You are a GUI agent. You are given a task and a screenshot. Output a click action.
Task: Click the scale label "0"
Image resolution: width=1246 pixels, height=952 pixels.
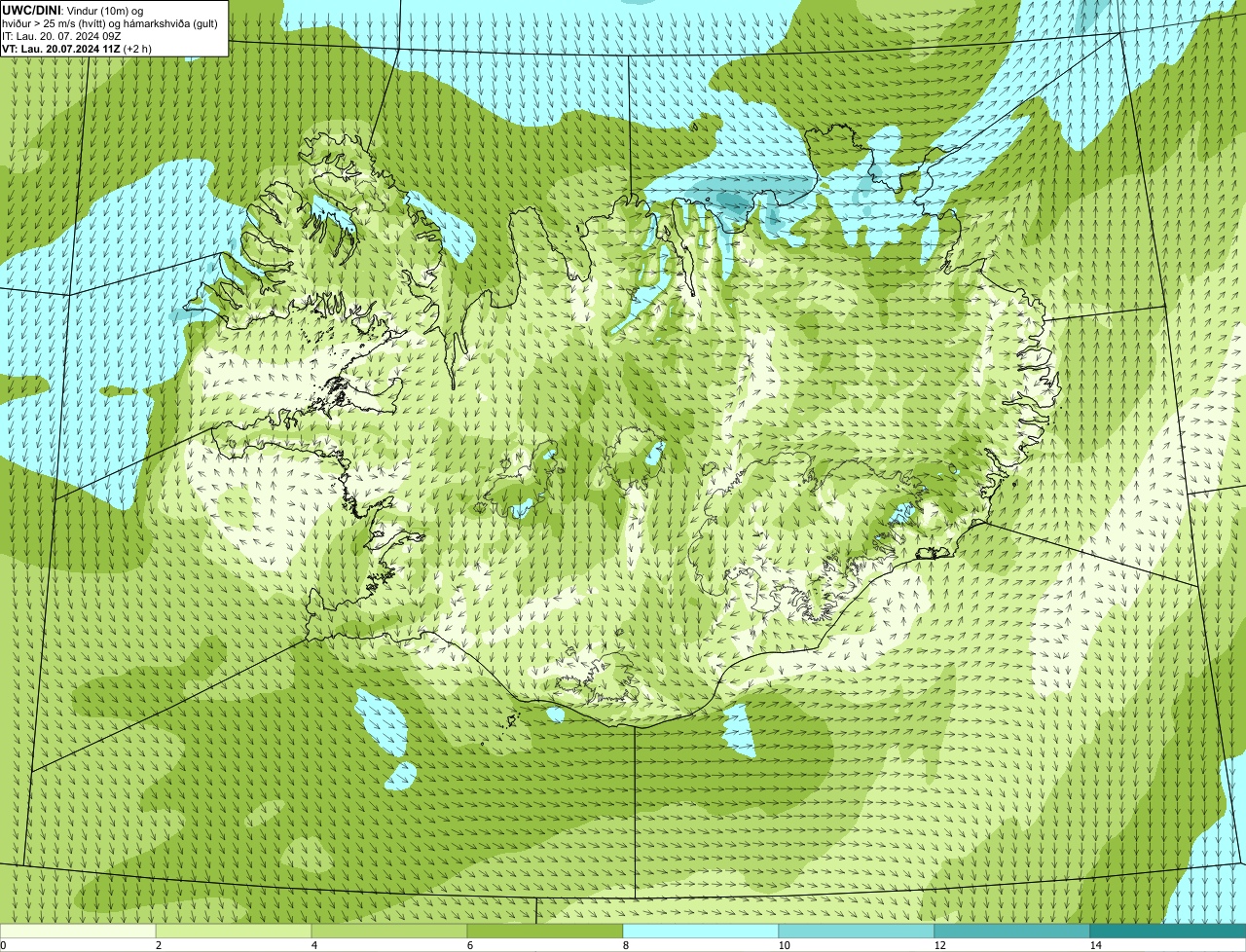point(3,945)
